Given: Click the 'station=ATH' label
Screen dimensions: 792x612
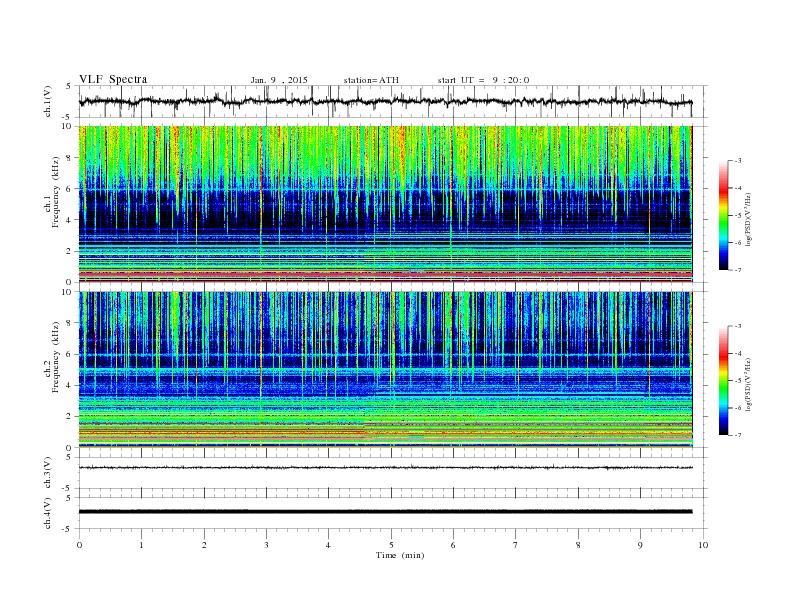Looking at the screenshot, I should [x=371, y=80].
